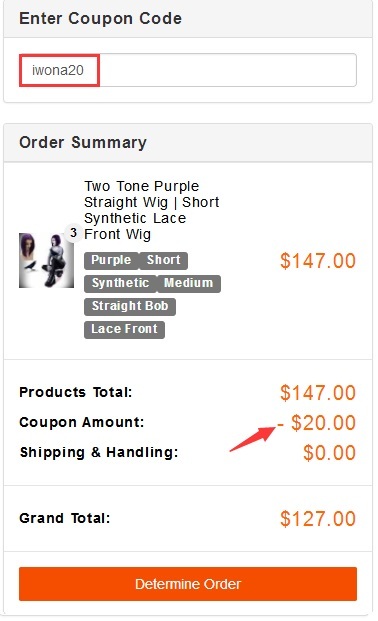
Task: Select the Lace Front tag
Action: coord(124,329)
